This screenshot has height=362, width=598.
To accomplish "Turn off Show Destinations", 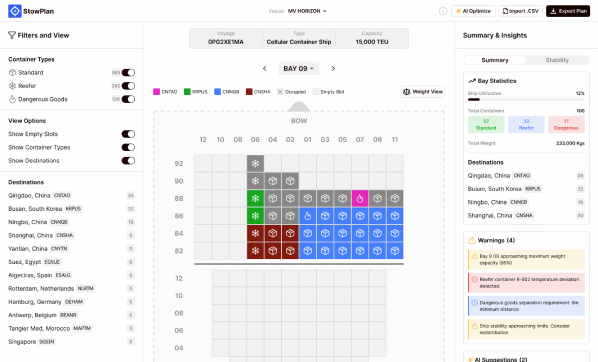I will tap(128, 161).
